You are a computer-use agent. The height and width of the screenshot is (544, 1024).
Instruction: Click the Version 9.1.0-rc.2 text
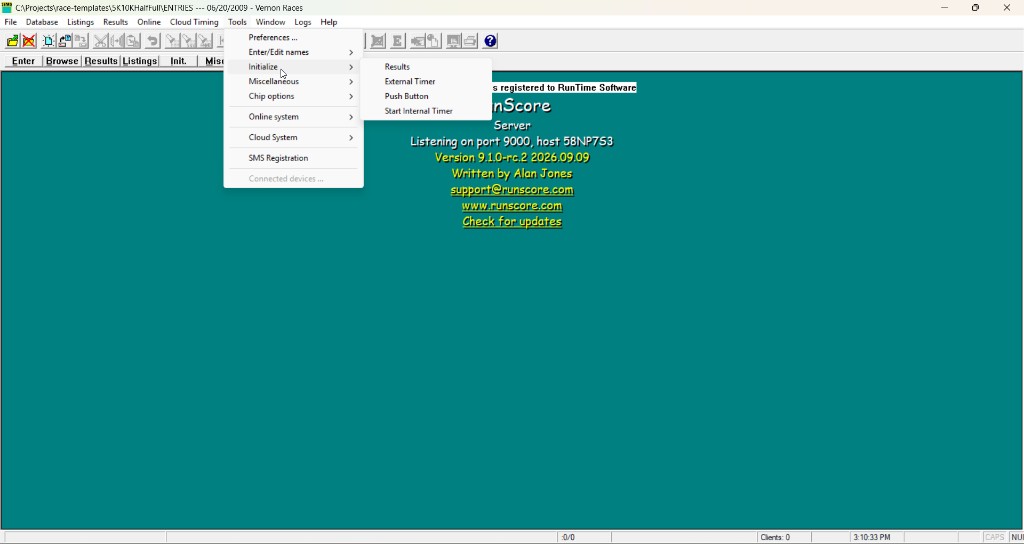pos(512,157)
